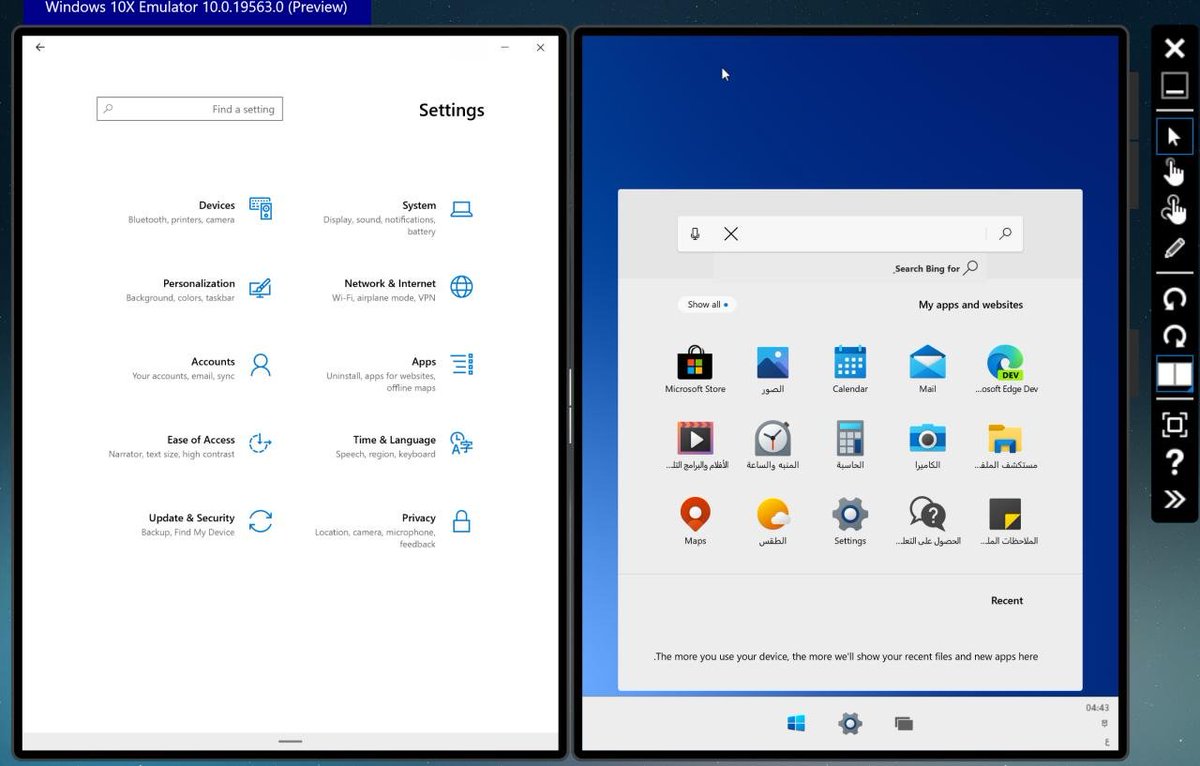
Task: Open Network & Internet settings
Action: tap(403, 289)
